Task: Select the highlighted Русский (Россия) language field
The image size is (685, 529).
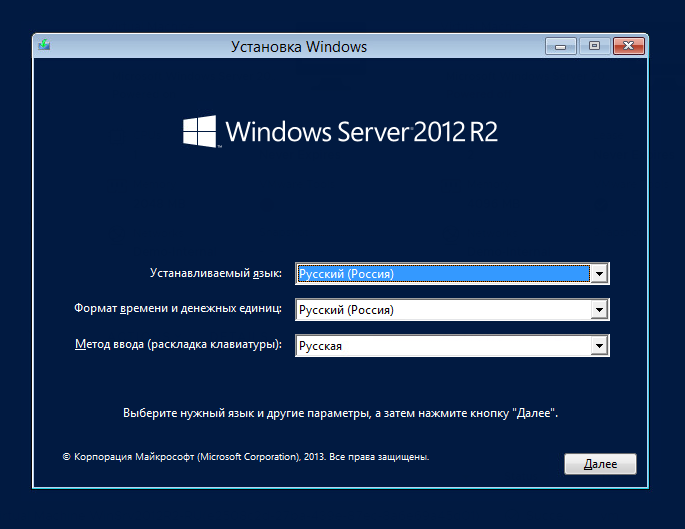Action: click(452, 274)
